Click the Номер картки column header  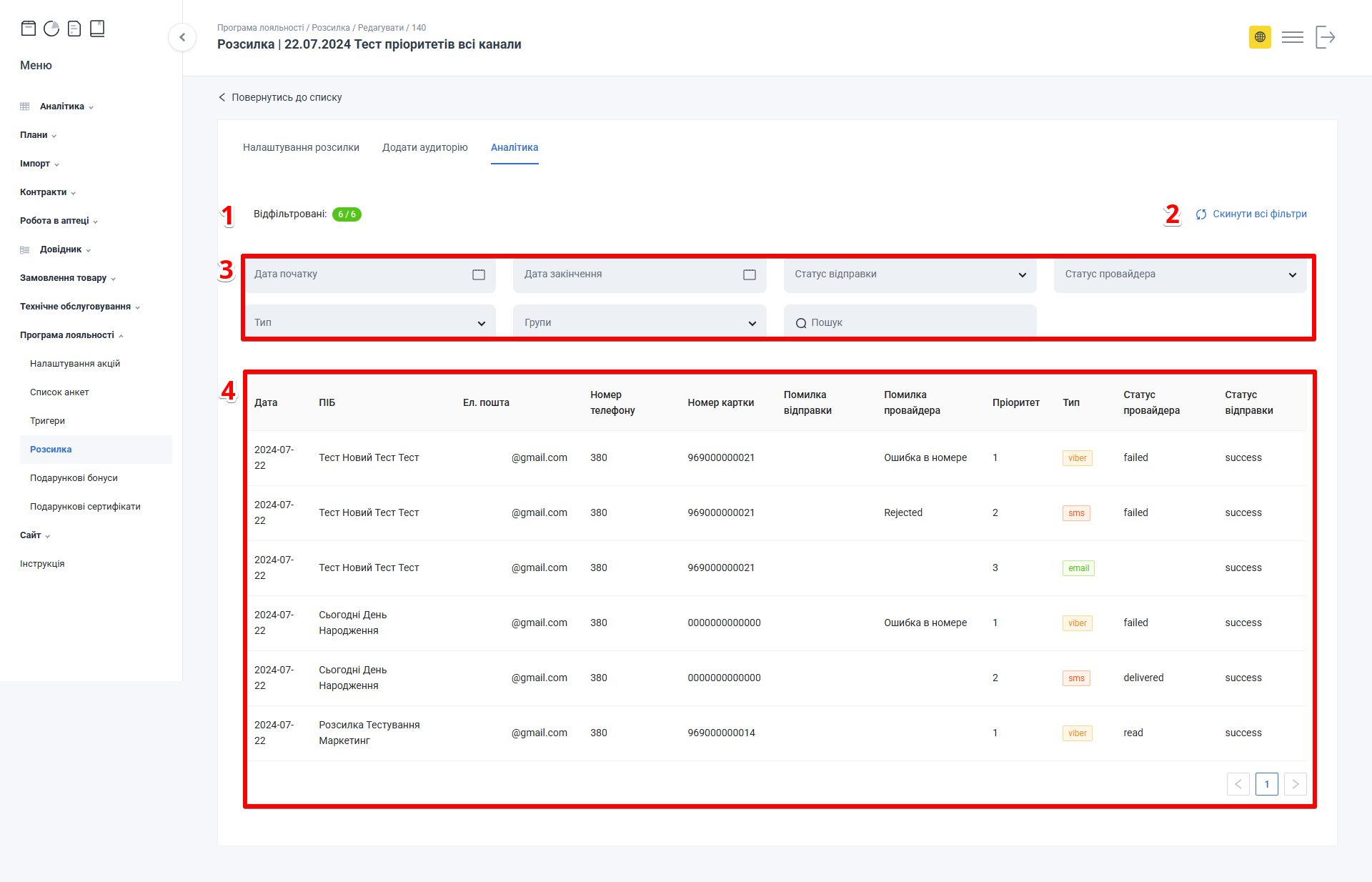(720, 402)
